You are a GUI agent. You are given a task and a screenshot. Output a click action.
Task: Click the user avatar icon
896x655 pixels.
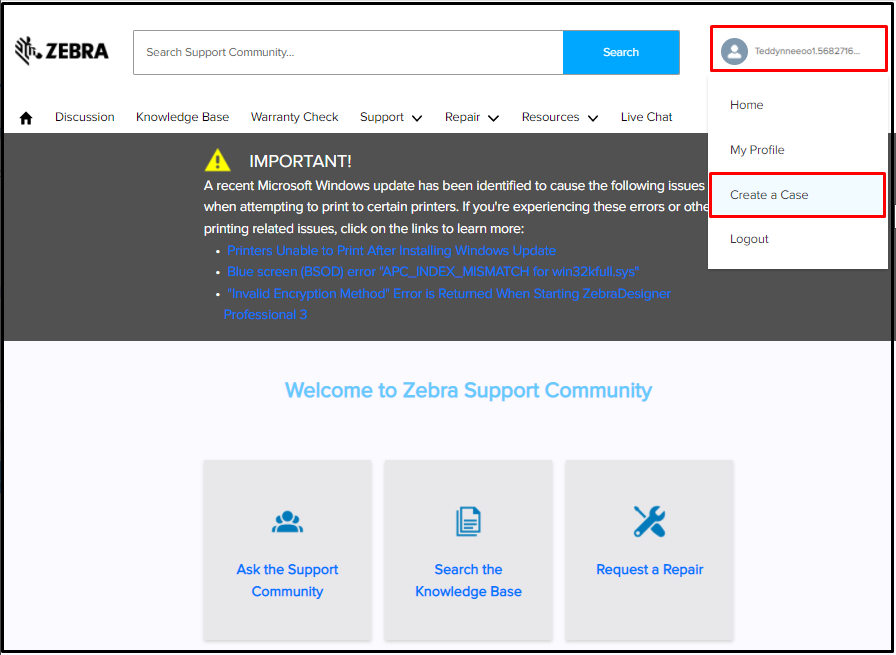(x=734, y=51)
